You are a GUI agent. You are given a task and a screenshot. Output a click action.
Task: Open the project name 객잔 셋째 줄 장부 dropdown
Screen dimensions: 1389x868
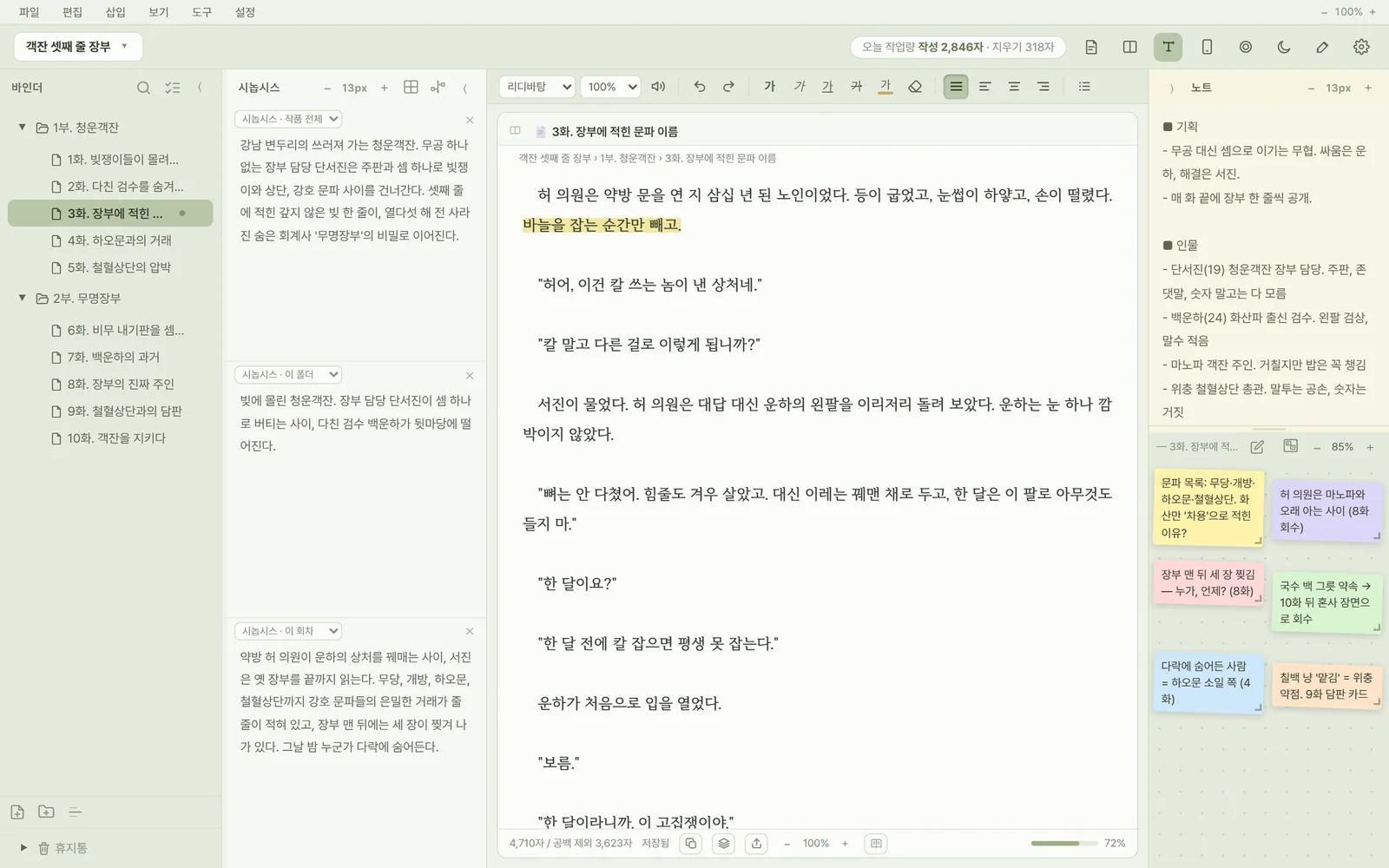[x=78, y=47]
